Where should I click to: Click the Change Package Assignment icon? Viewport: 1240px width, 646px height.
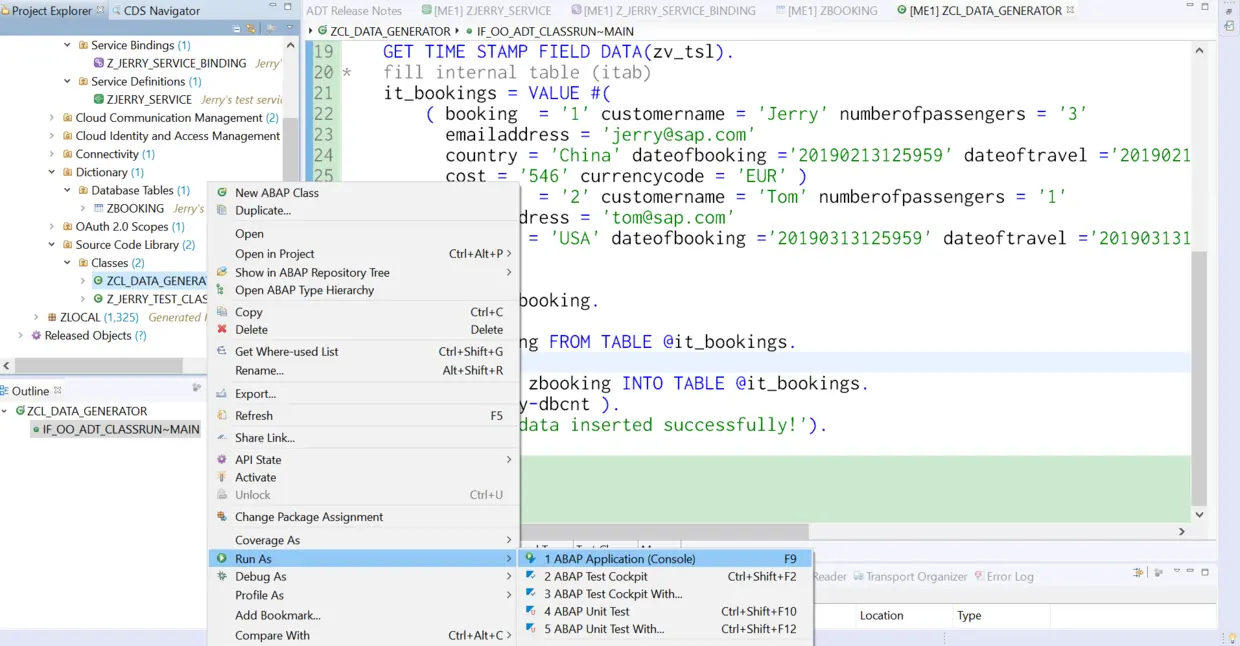click(222, 517)
